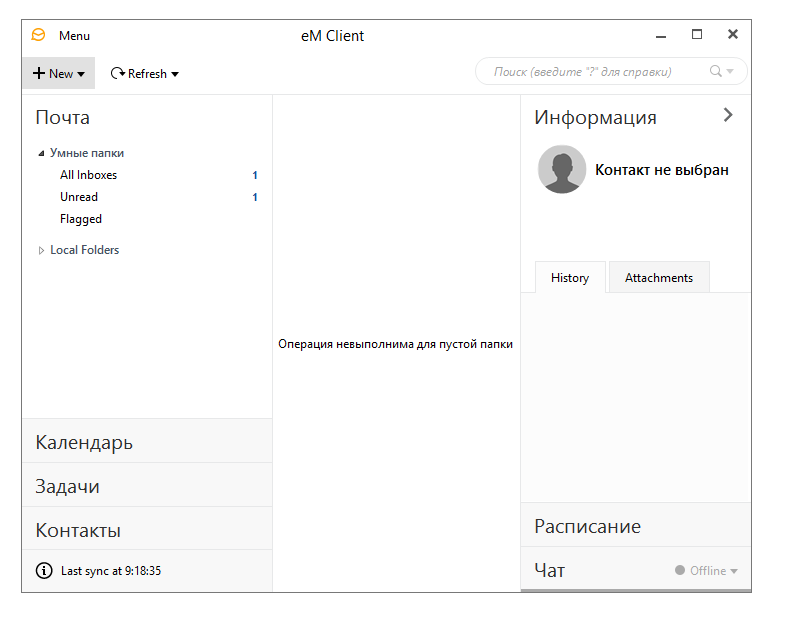The image size is (793, 623).
Task: Click the Offline status dot
Action: [x=680, y=571]
